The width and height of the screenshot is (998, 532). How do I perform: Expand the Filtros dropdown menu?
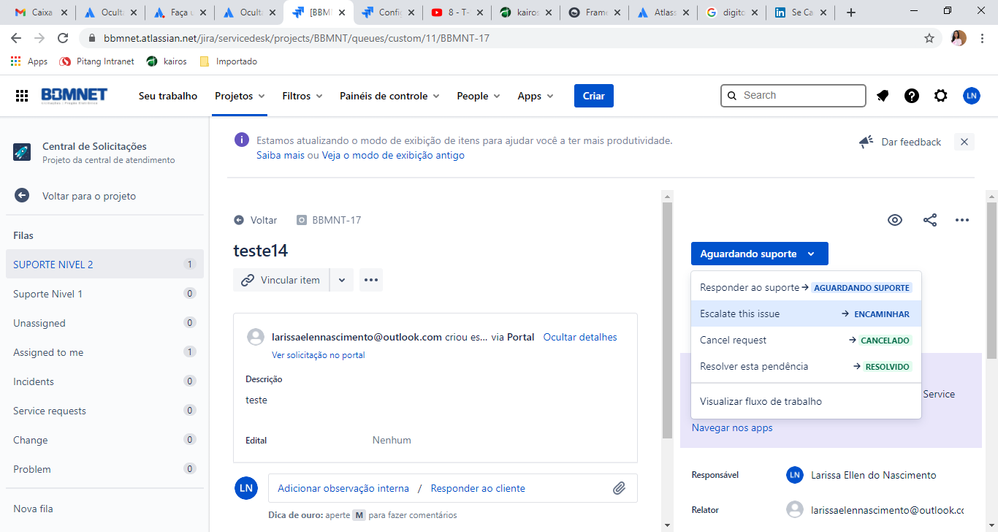(302, 95)
